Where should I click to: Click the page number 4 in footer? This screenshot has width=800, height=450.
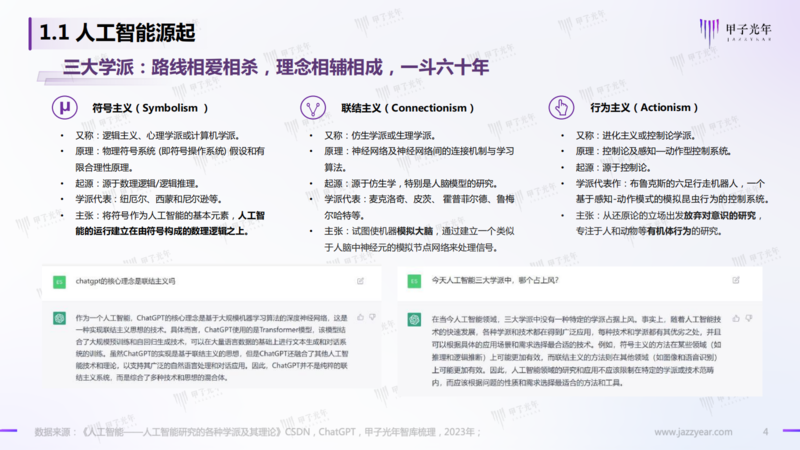(765, 432)
